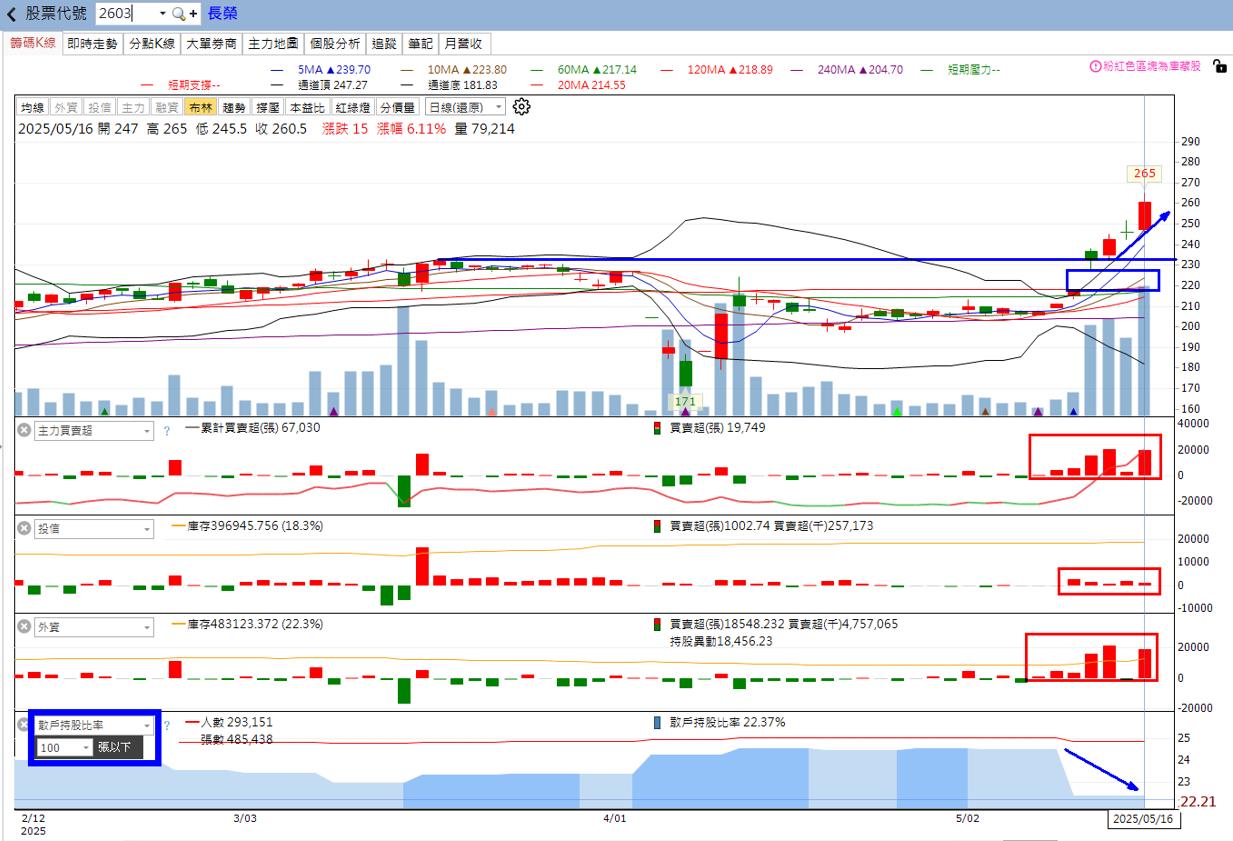
Task: Click the 2025/05/16 date marker on axis
Action: pos(1144,820)
